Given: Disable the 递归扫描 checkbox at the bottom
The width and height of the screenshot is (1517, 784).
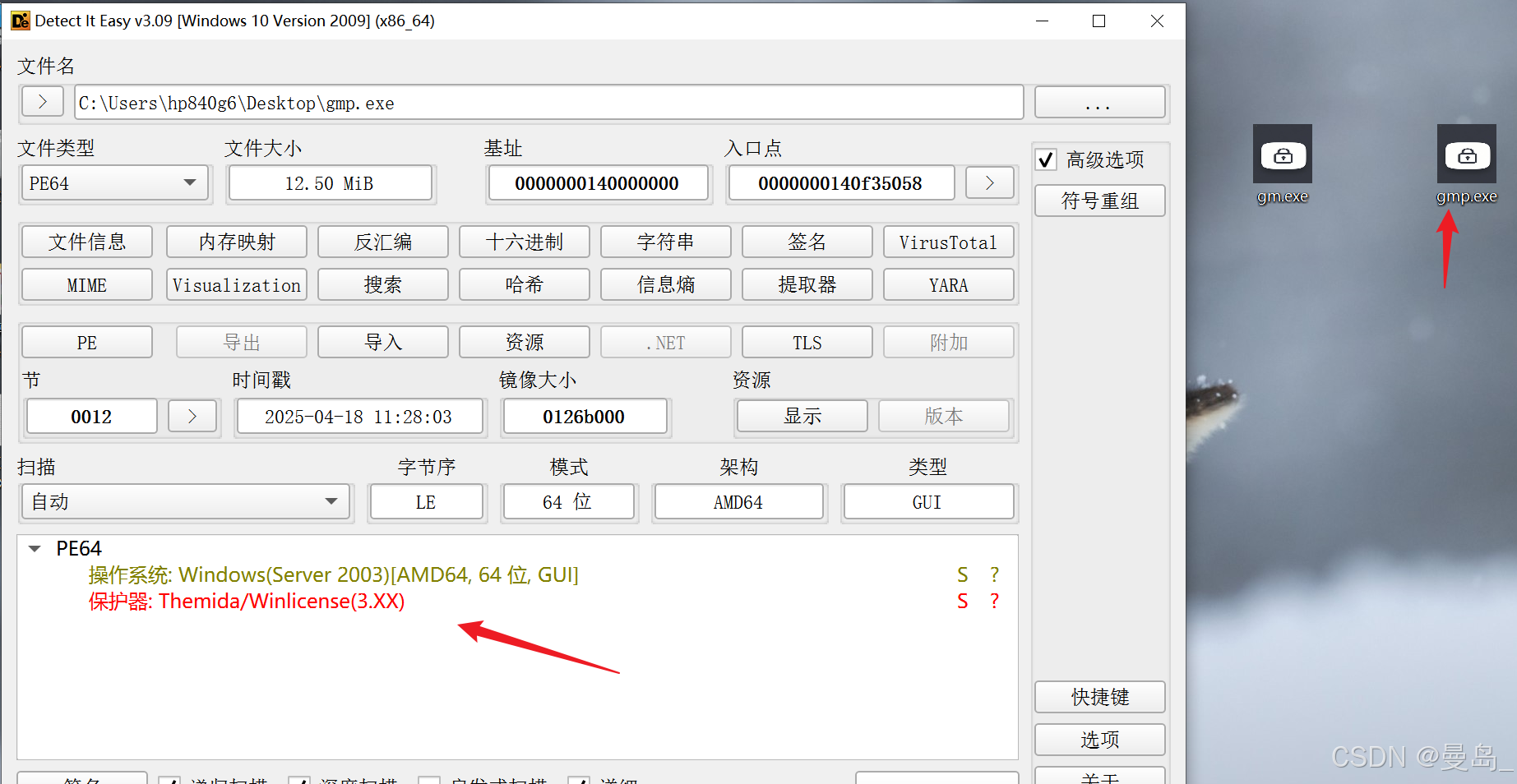Looking at the screenshot, I should (169, 781).
